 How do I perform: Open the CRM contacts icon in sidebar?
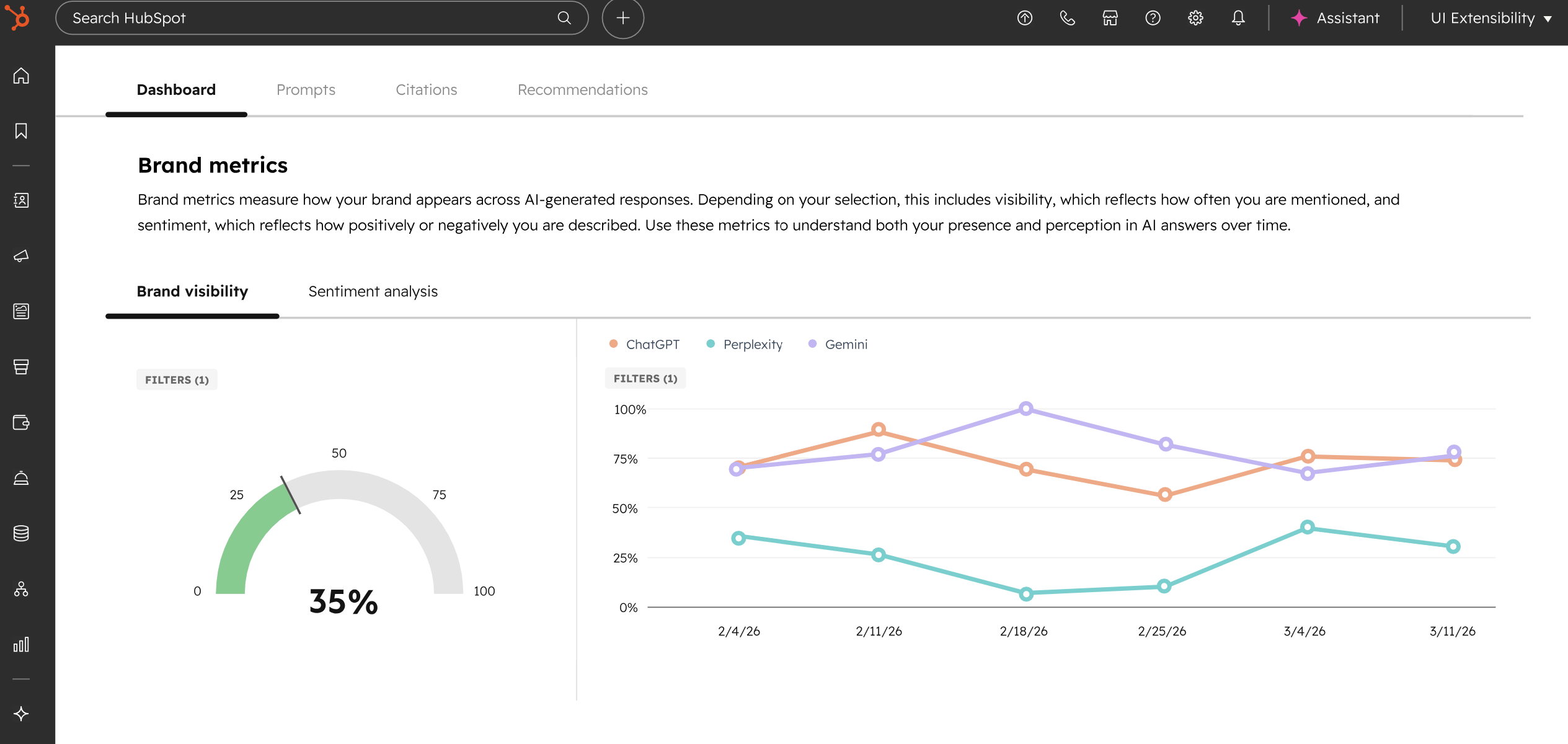[21, 200]
